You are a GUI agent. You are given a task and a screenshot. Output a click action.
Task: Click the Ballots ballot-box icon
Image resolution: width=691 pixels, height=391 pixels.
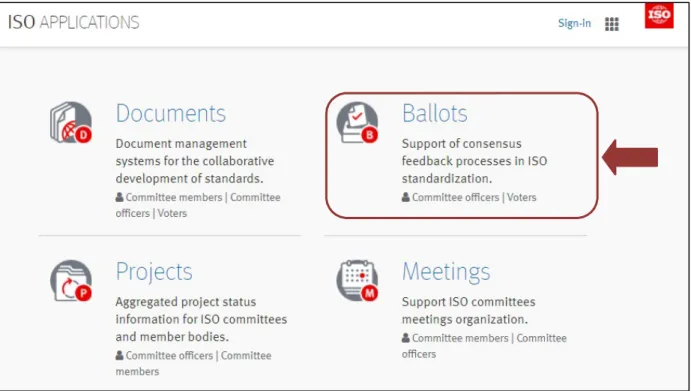(x=357, y=123)
